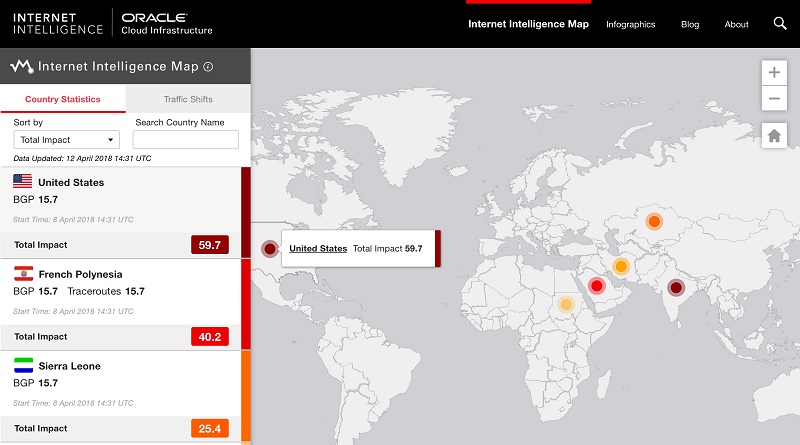Select the Sierra Leone country name

click(69, 366)
